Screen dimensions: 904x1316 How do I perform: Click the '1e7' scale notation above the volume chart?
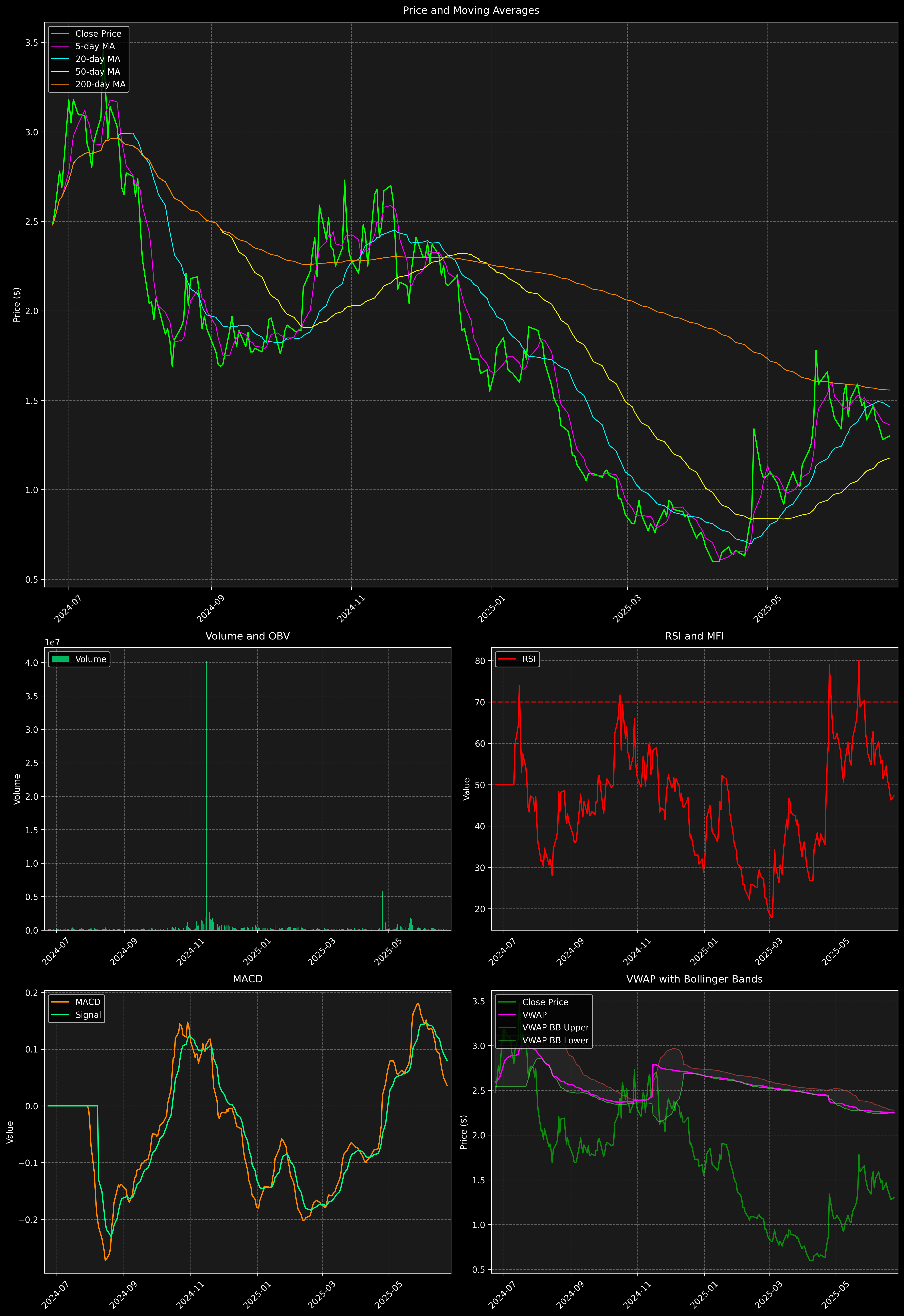click(x=52, y=643)
